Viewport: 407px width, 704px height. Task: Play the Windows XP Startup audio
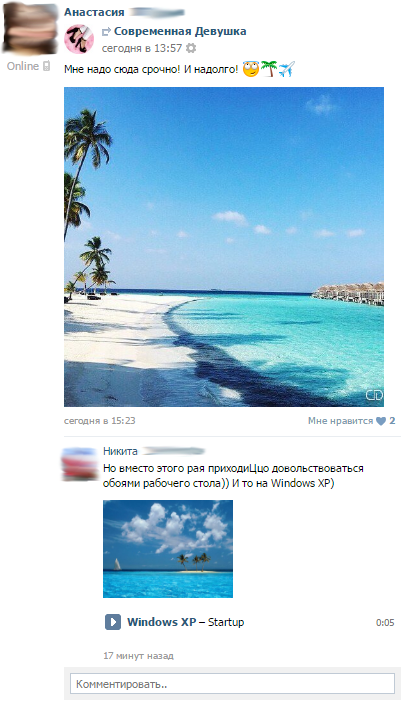(113, 622)
